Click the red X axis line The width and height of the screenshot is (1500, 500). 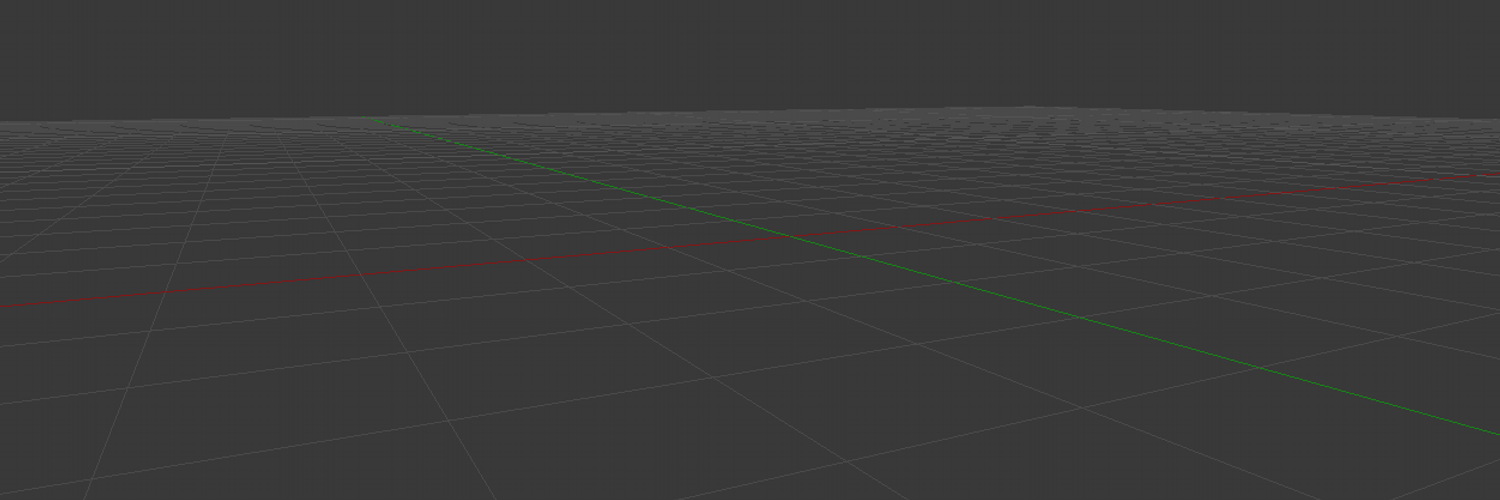(x=750, y=241)
